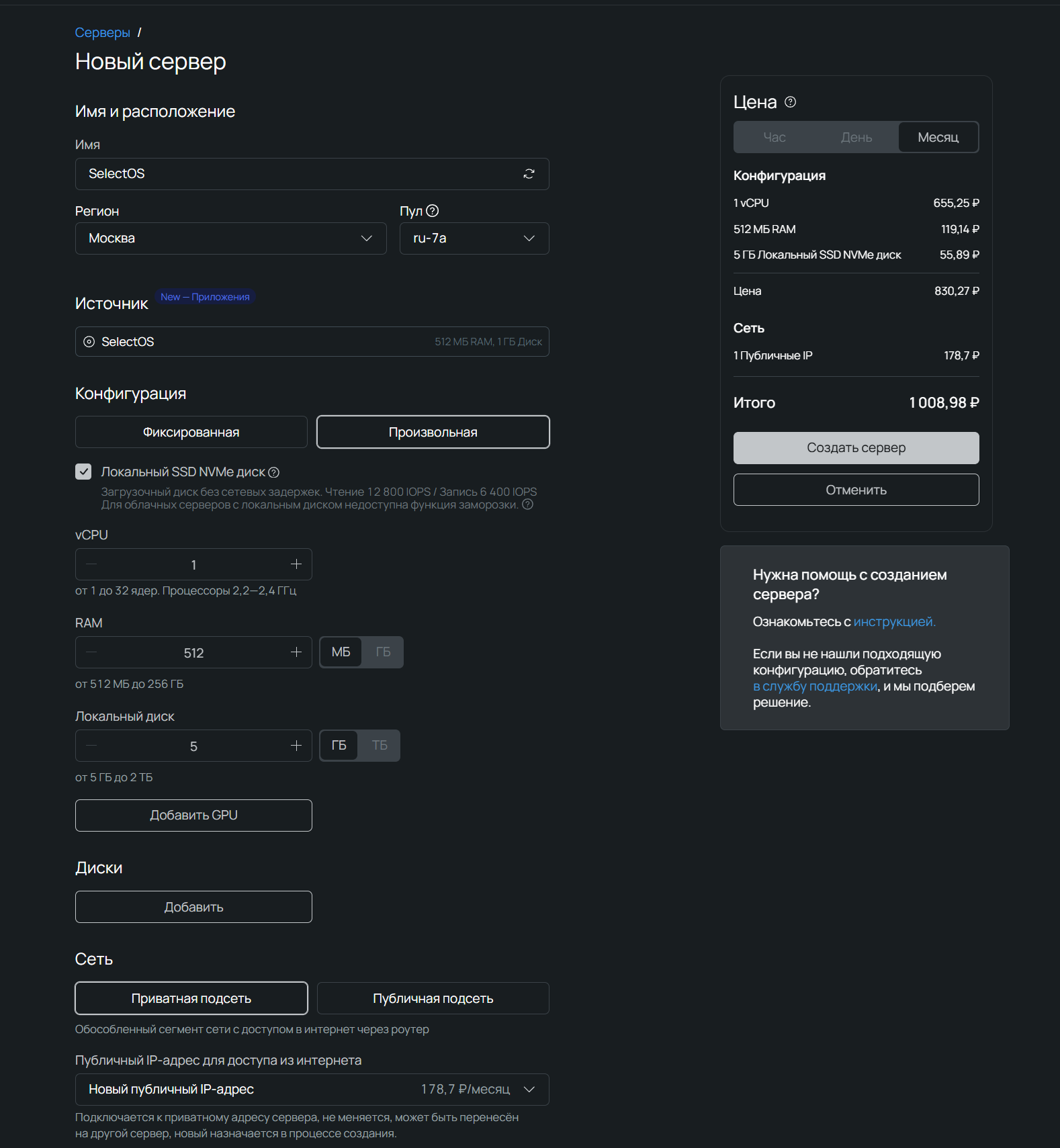Image resolution: width=1060 pixels, height=1148 pixels.
Task: Select the Фиксированная configuration tab
Action: tap(191, 432)
